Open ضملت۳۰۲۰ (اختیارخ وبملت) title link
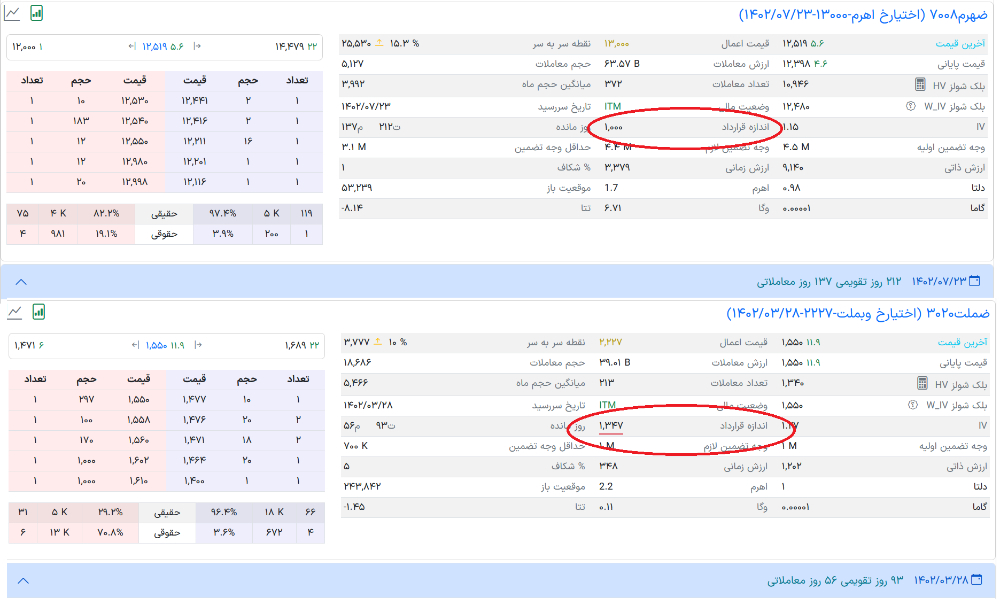1000x600 pixels. click(x=858, y=313)
